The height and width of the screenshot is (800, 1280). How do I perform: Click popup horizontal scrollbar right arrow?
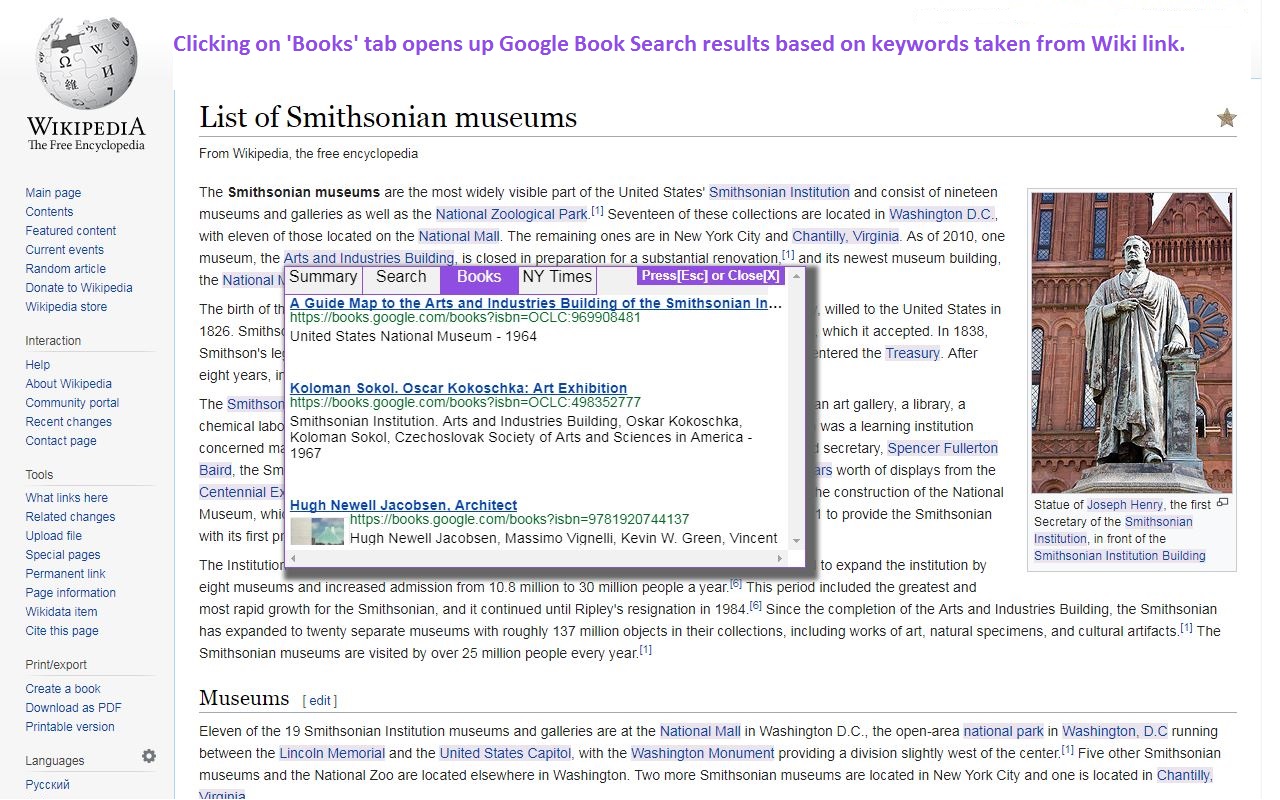[780, 558]
